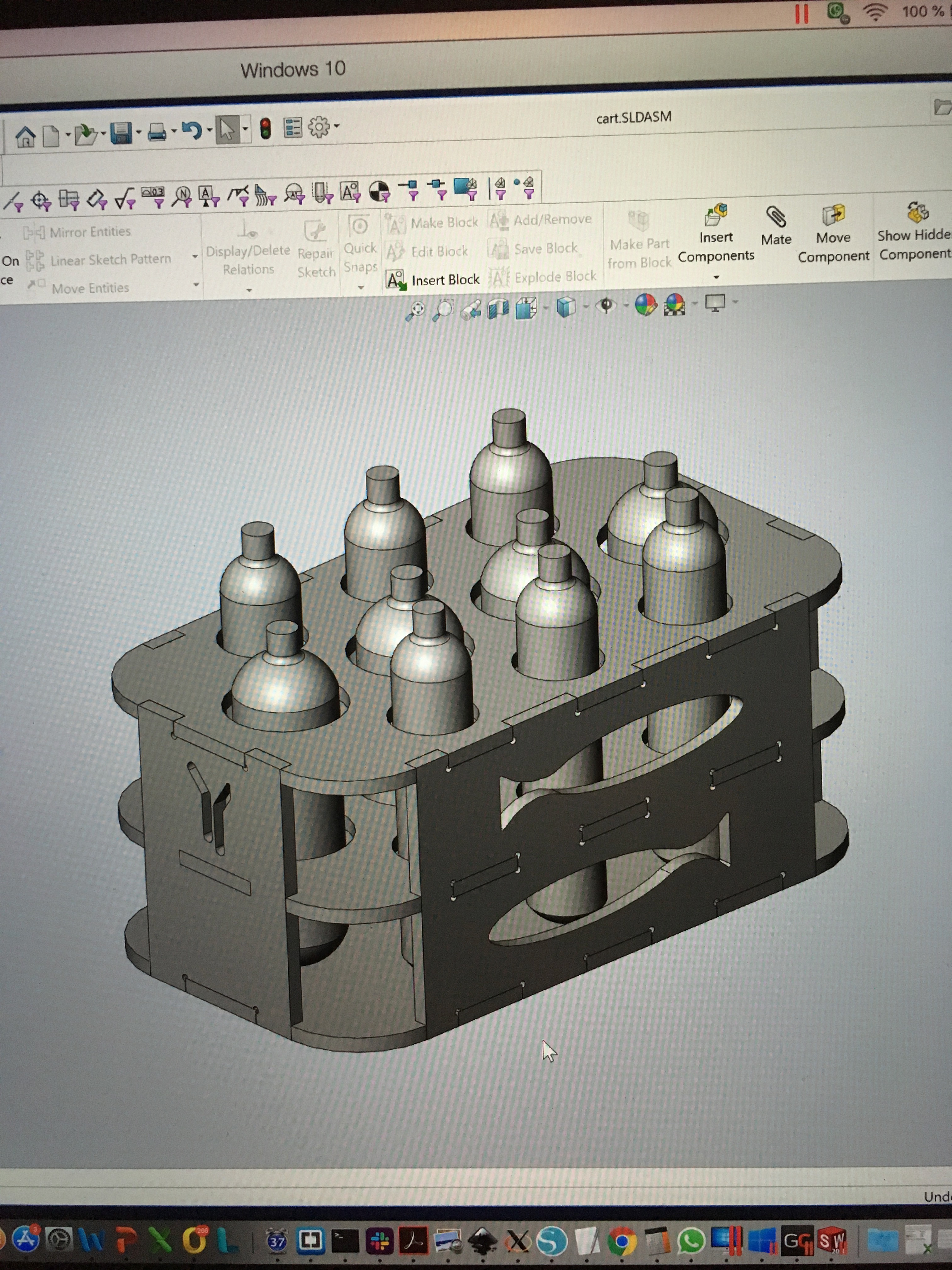Click the Edit Appearance color sphere icon

[646, 305]
